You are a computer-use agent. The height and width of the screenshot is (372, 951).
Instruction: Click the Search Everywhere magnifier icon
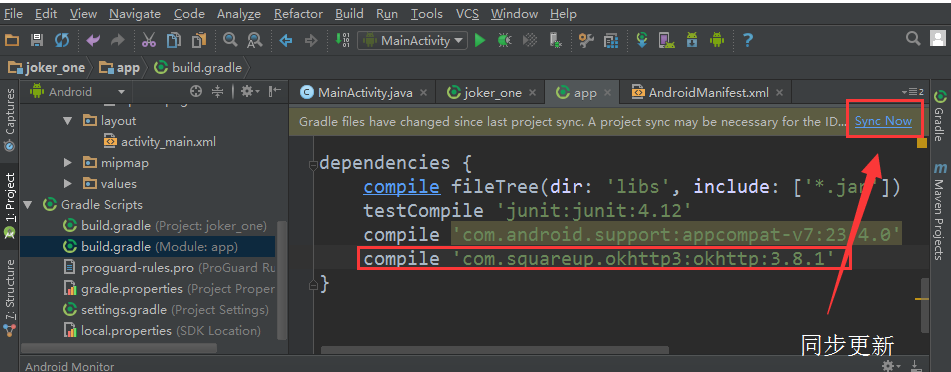coord(913,39)
